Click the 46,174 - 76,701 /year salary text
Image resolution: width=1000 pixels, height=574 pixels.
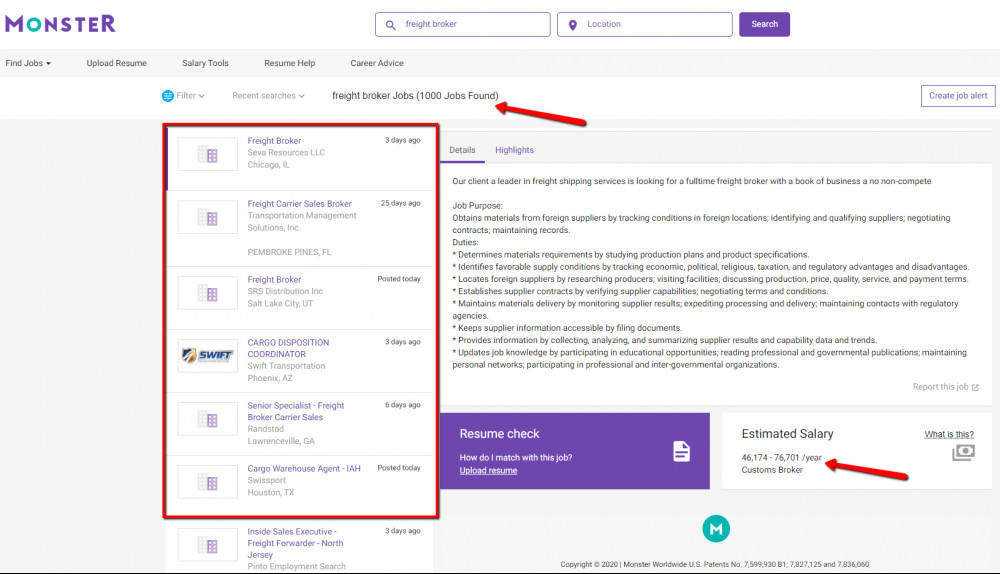coord(781,458)
